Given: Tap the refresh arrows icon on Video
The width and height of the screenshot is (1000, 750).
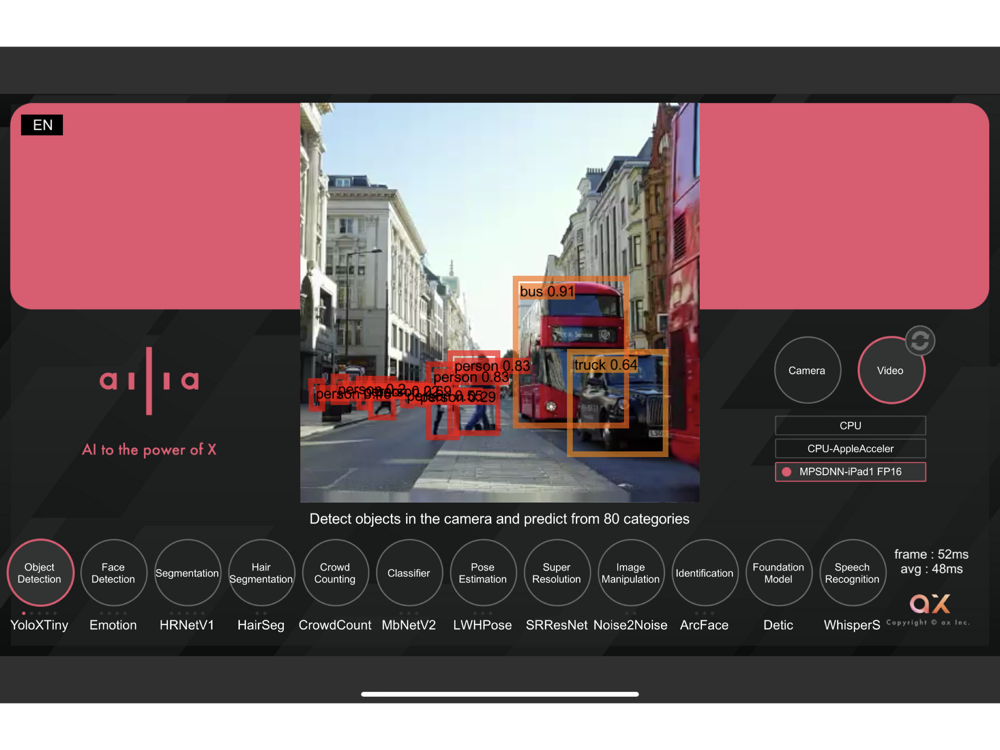Looking at the screenshot, I should 920,341.
